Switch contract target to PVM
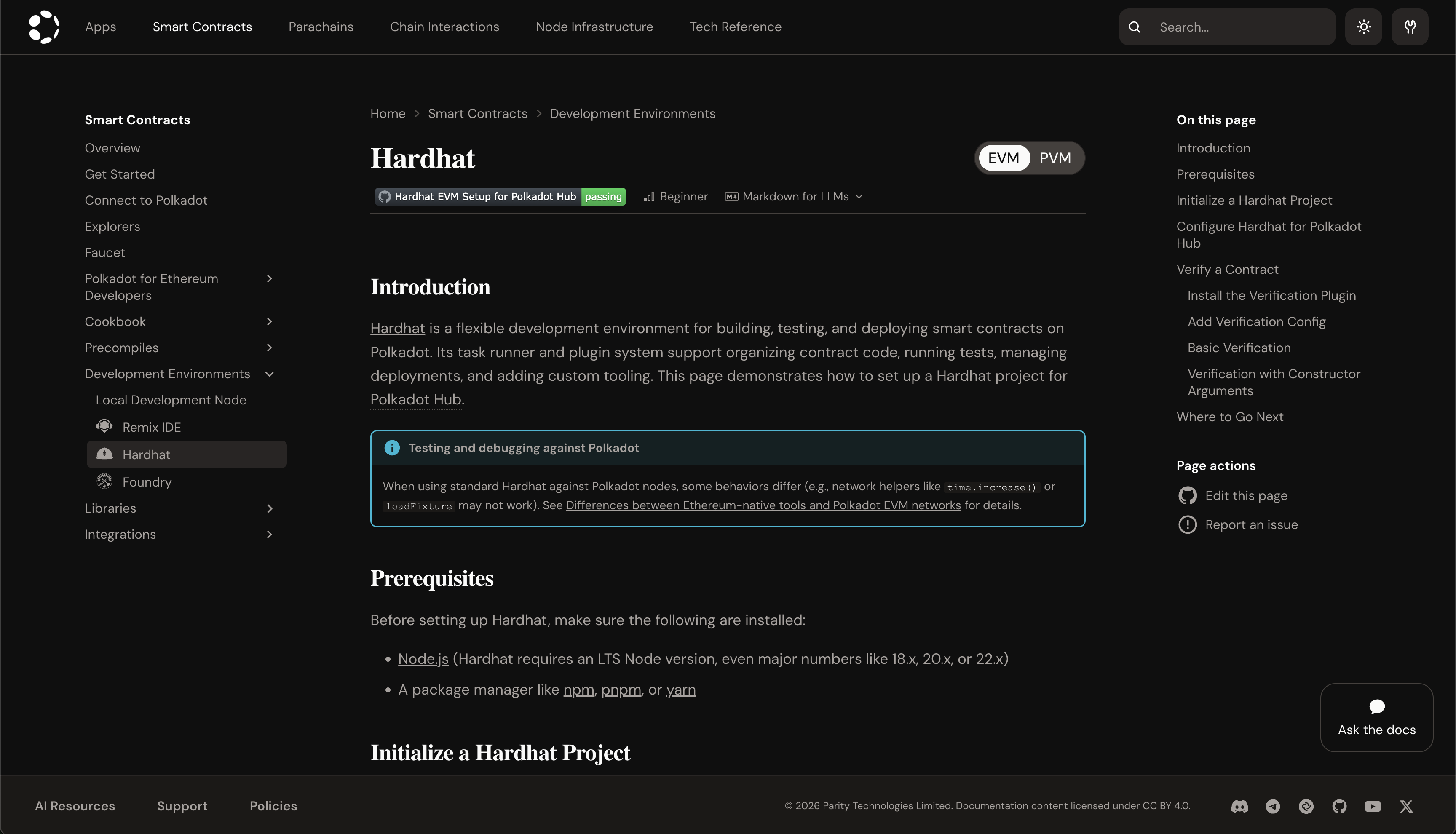This screenshot has width=1456, height=834. pyautogui.click(x=1055, y=158)
